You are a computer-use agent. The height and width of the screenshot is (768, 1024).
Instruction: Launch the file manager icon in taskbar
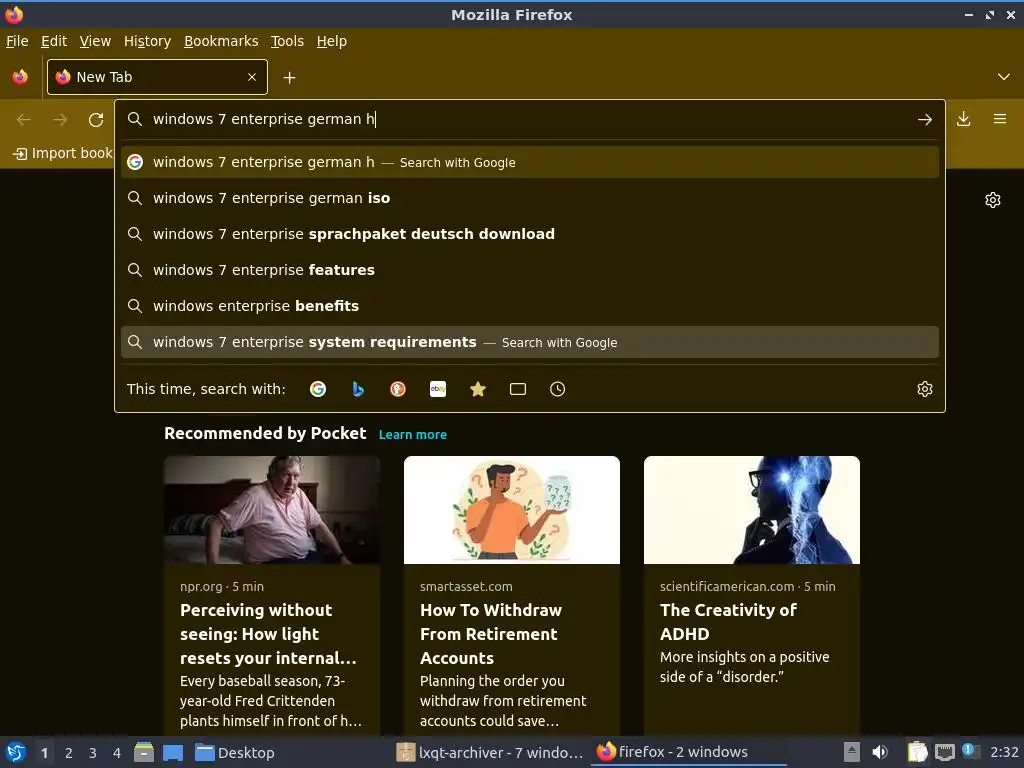144,753
